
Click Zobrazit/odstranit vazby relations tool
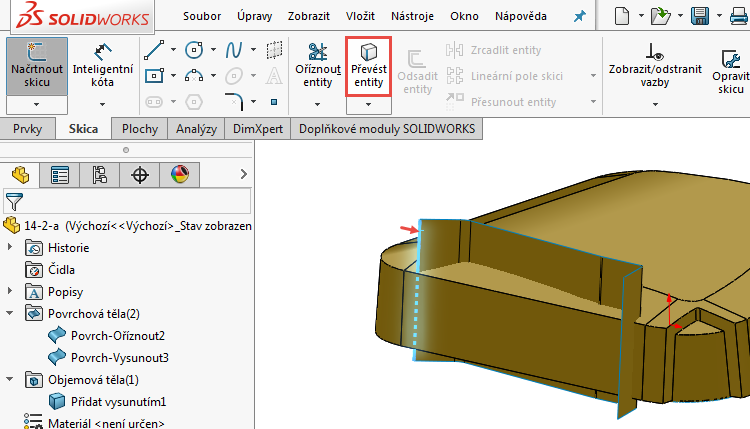coord(655,66)
